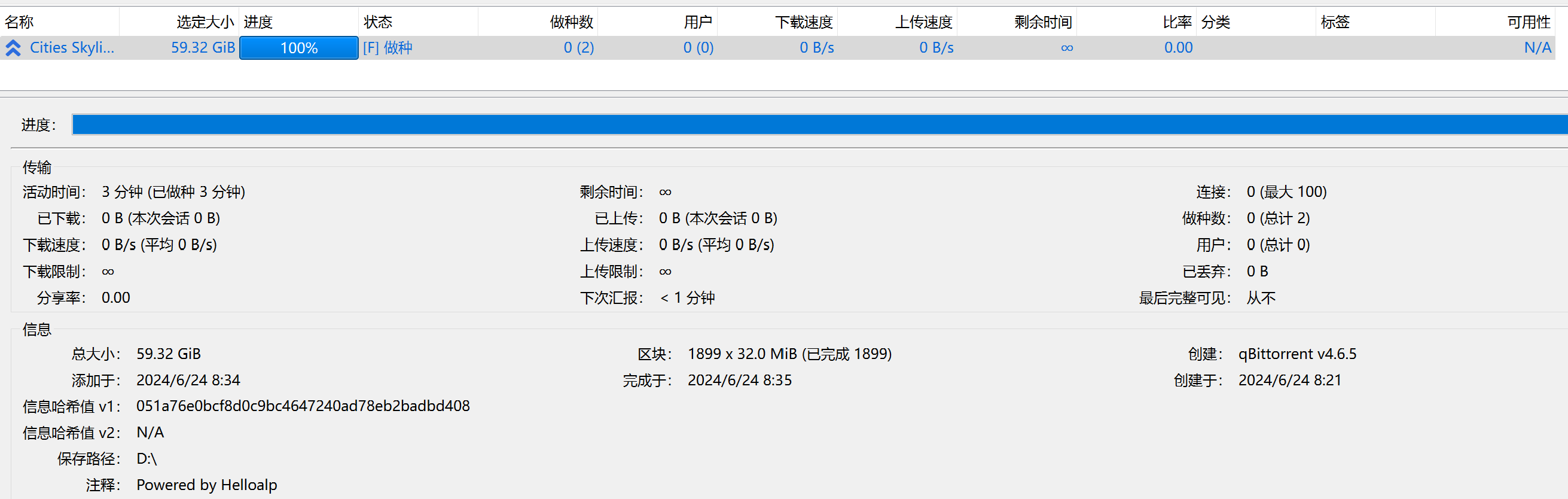The image size is (1568, 499).
Task: Click the [F] 做种 status cell
Action: point(388,48)
